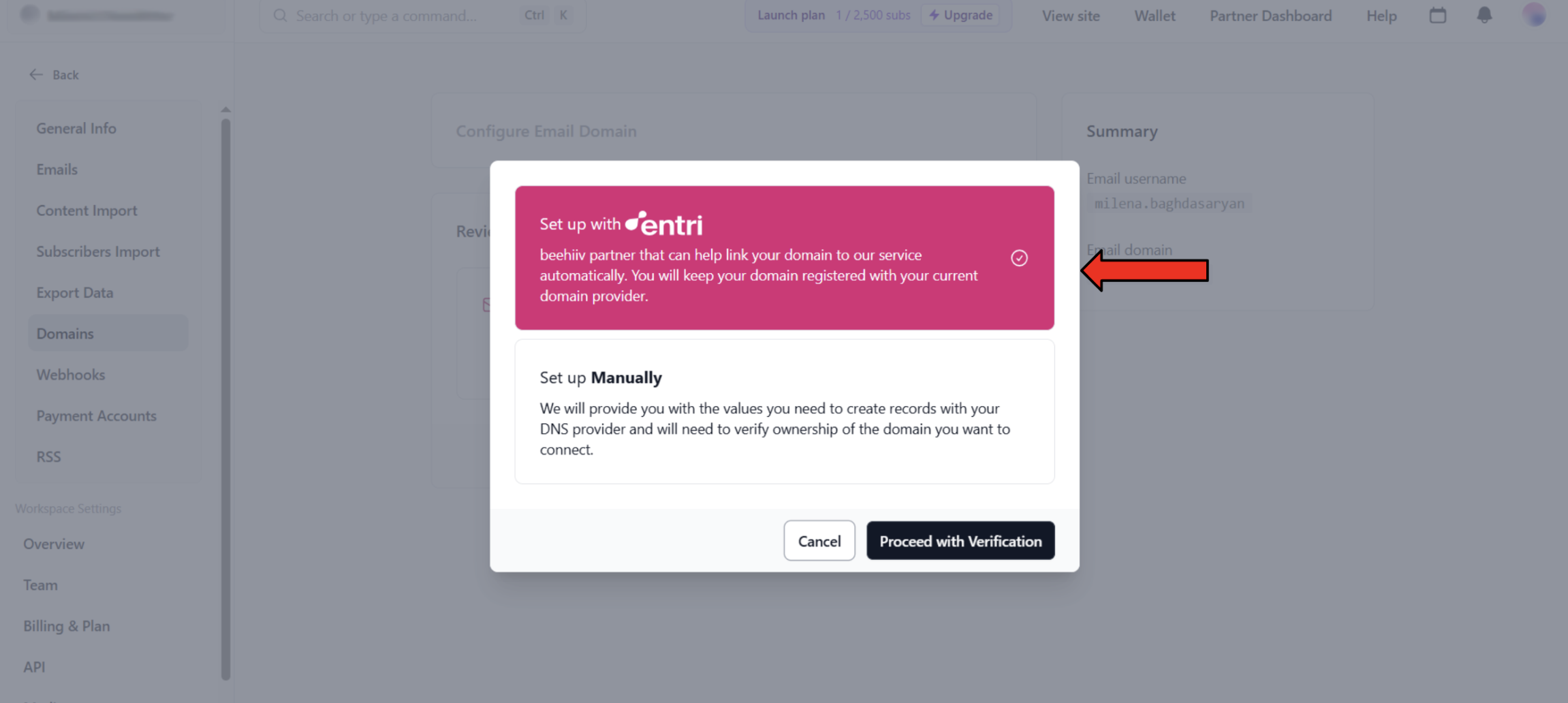Select the checkmark circle on entri option
Screen dimensions: 1568x703
pos(1019,257)
